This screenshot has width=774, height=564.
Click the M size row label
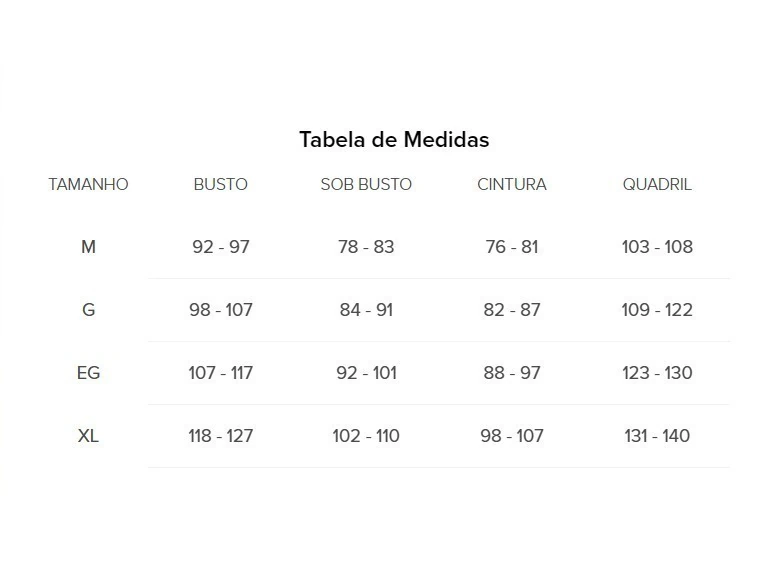coord(88,247)
